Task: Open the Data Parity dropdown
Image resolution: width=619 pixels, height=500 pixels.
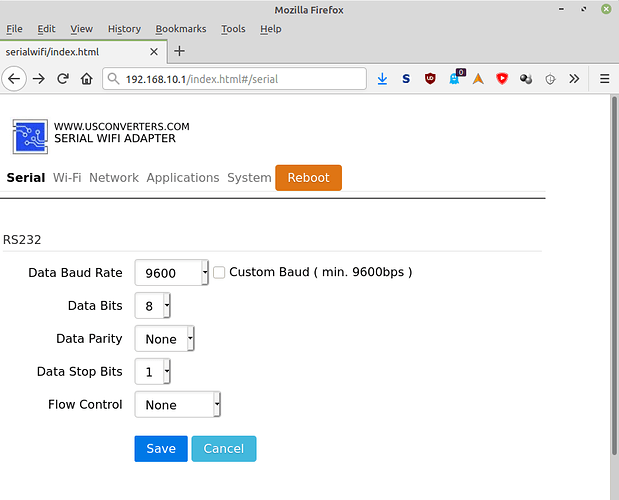Action: pyautogui.click(x=164, y=339)
